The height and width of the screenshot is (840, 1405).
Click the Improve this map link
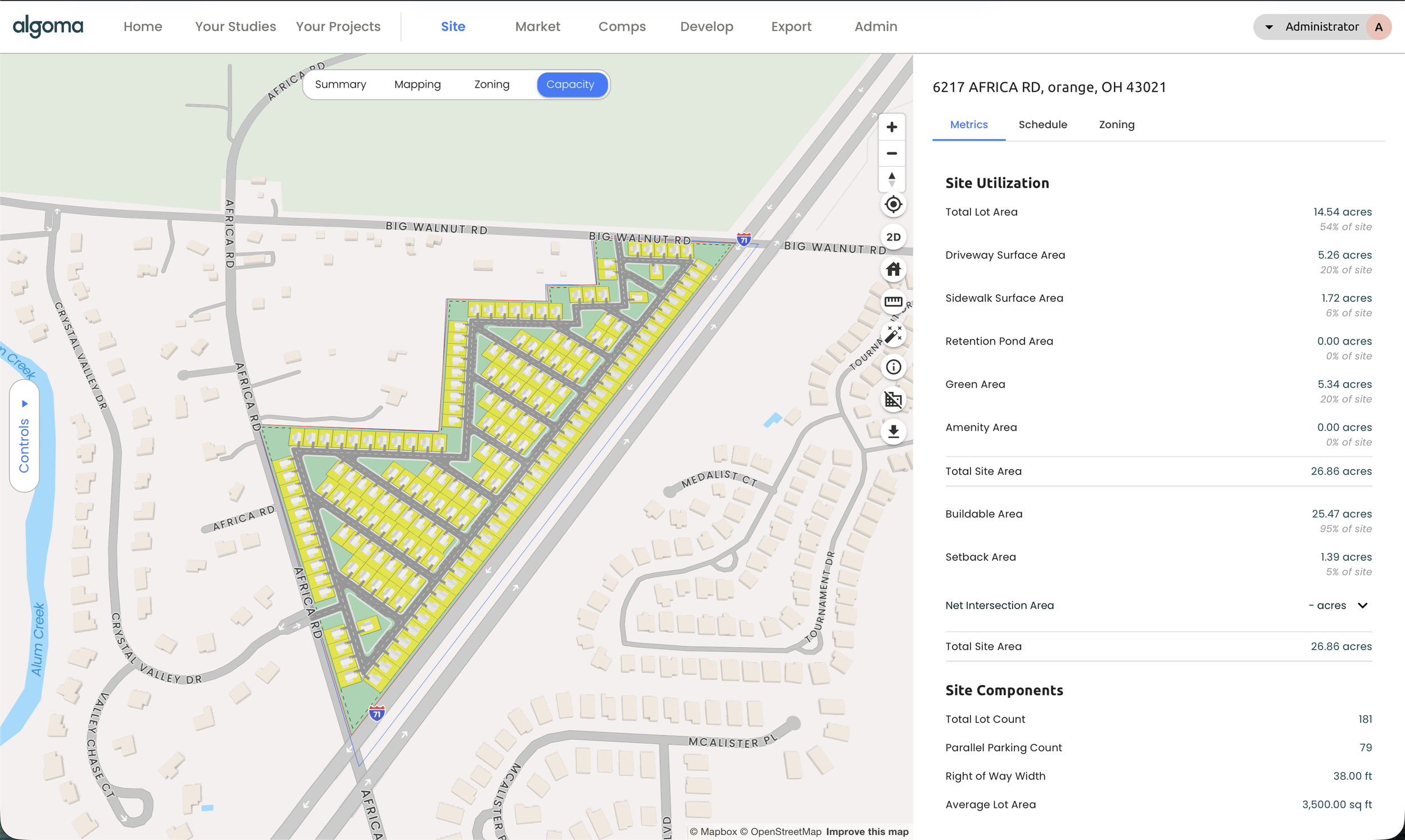[x=867, y=831]
